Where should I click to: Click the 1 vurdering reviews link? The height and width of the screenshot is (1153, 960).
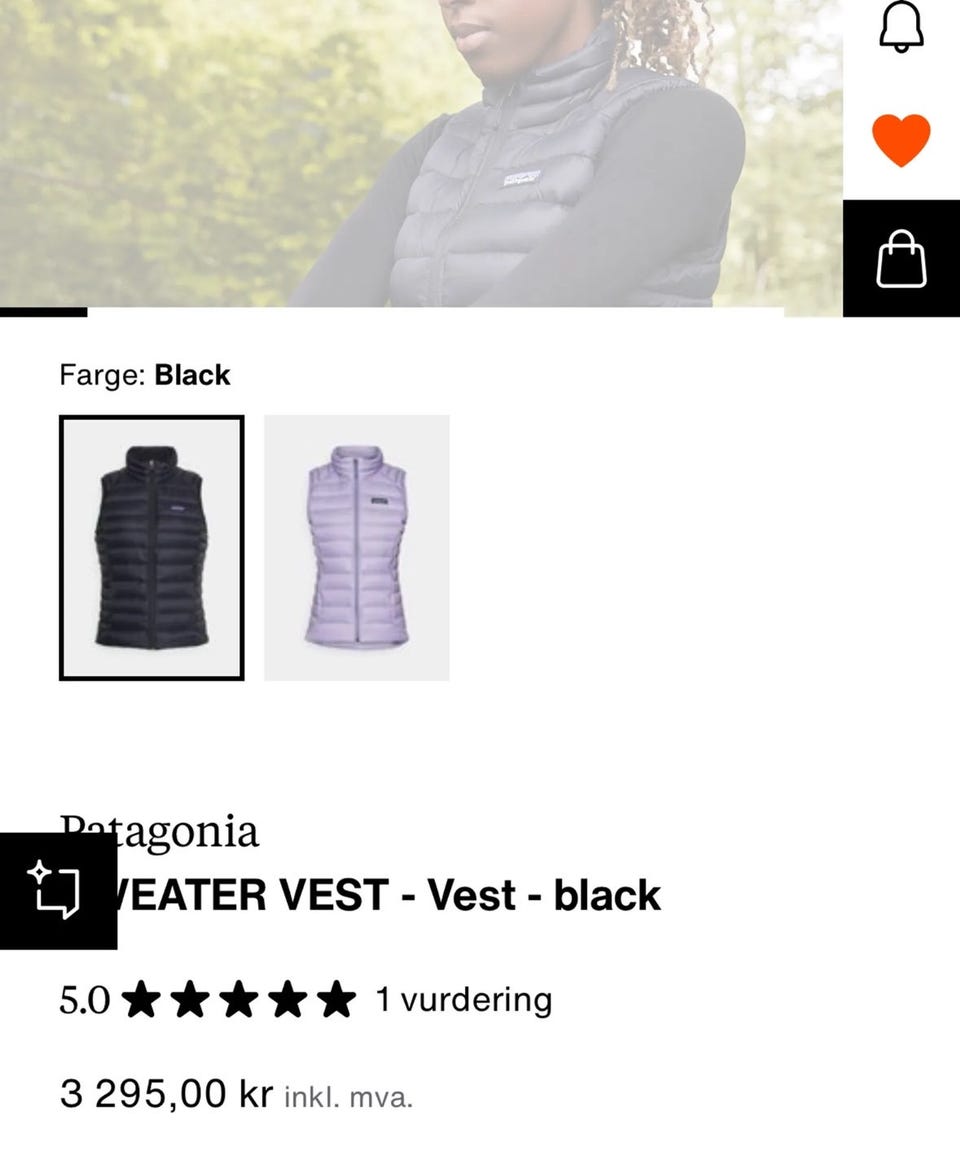pos(464,1000)
